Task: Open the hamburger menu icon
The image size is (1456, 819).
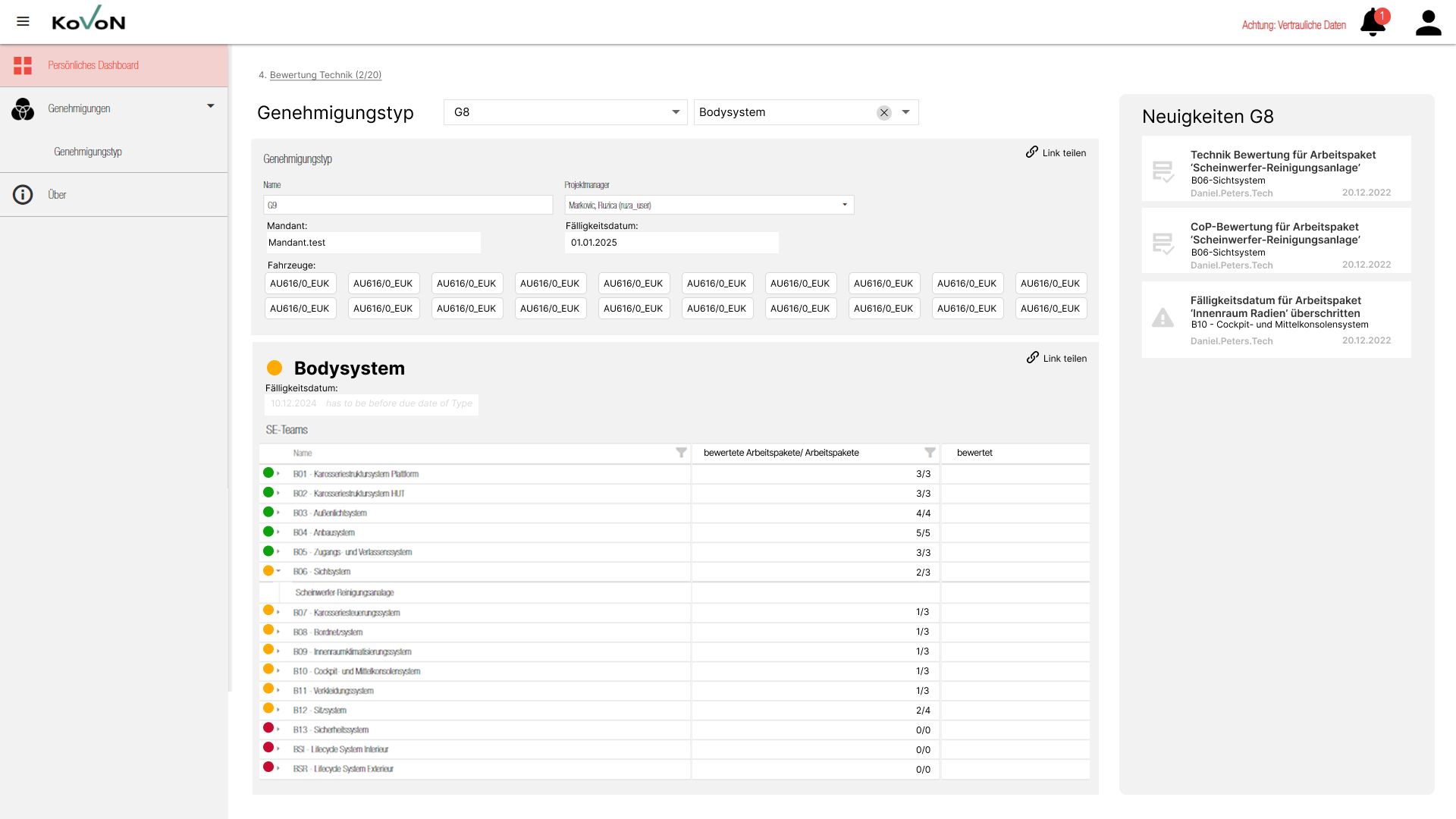Action: pos(23,21)
